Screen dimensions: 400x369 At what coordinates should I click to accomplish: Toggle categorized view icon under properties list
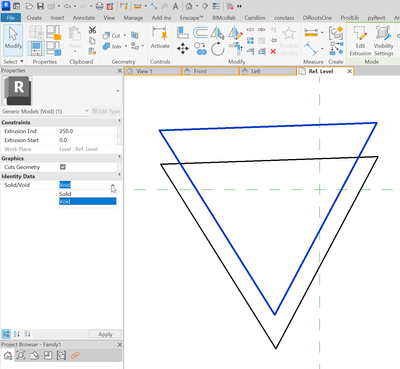[6, 334]
